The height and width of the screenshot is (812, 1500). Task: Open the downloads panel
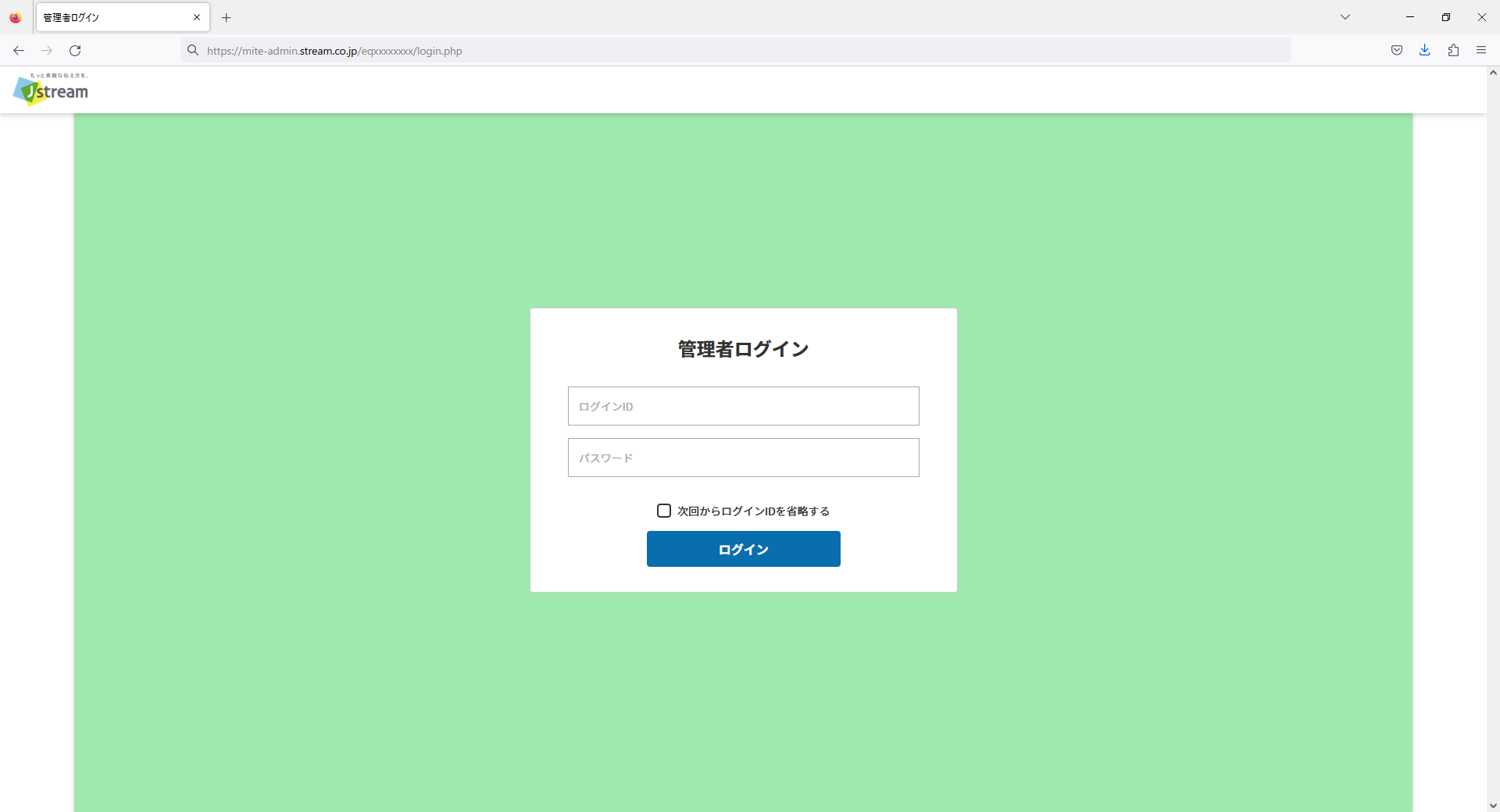pyautogui.click(x=1425, y=51)
